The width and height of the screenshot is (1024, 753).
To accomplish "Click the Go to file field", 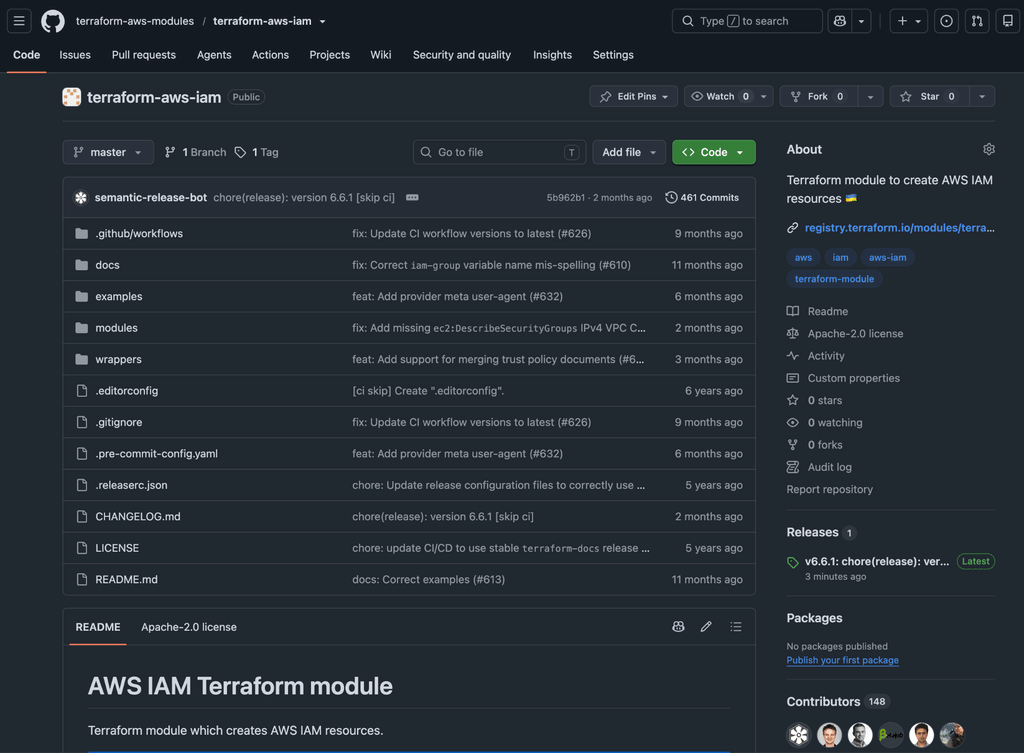I will tap(500, 152).
